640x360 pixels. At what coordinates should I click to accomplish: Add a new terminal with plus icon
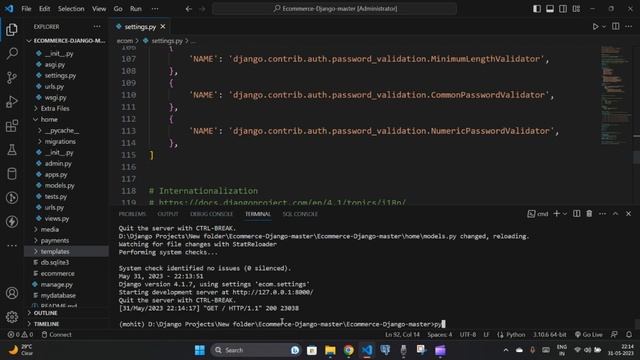[556, 213]
